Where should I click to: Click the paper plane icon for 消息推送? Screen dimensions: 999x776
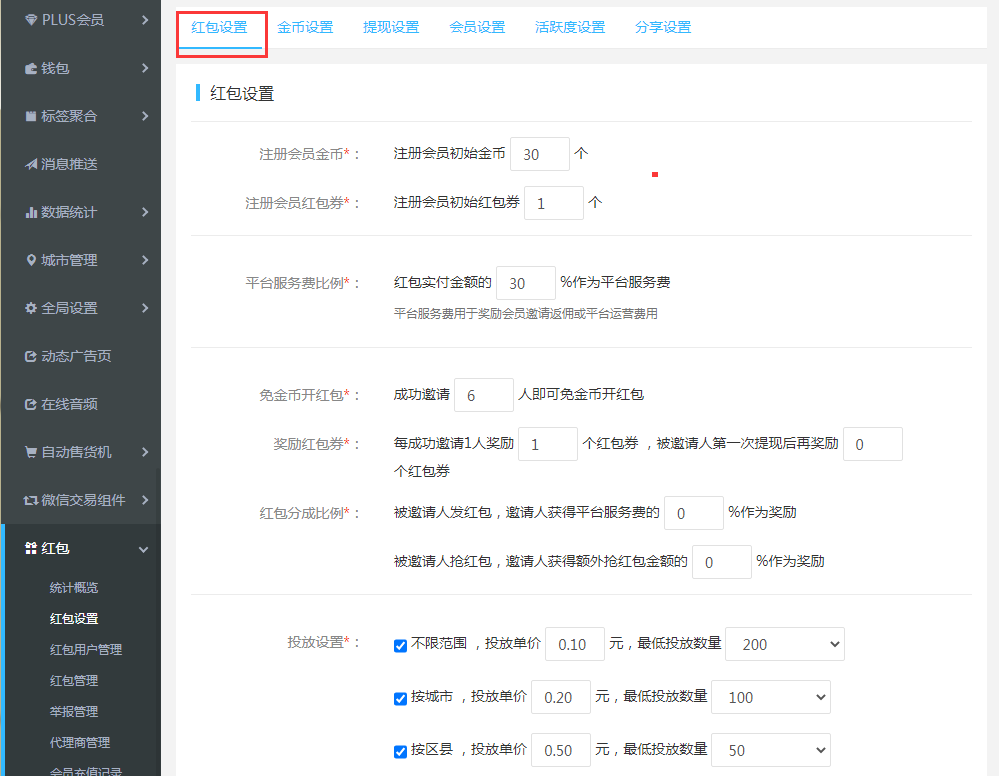pos(32,164)
